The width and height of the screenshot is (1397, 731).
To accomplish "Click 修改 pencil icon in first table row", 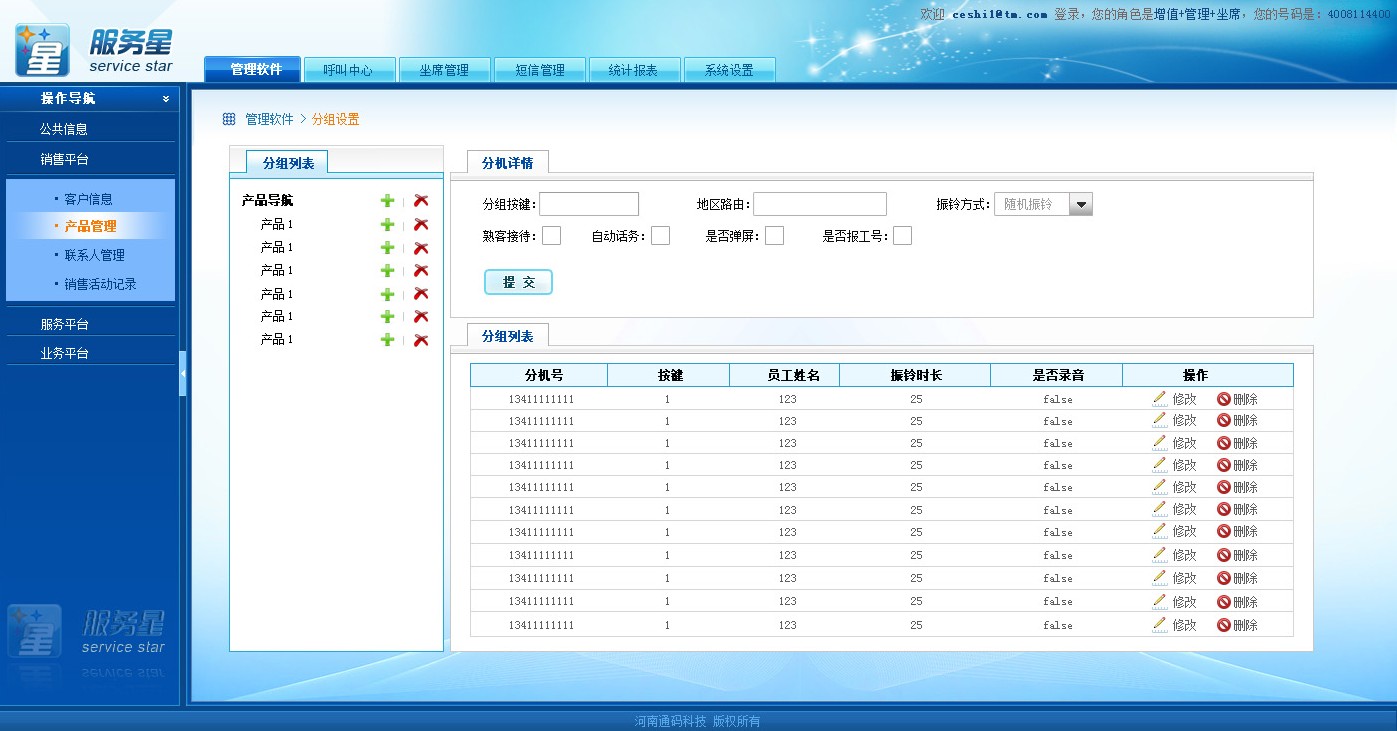I will click(x=1160, y=398).
